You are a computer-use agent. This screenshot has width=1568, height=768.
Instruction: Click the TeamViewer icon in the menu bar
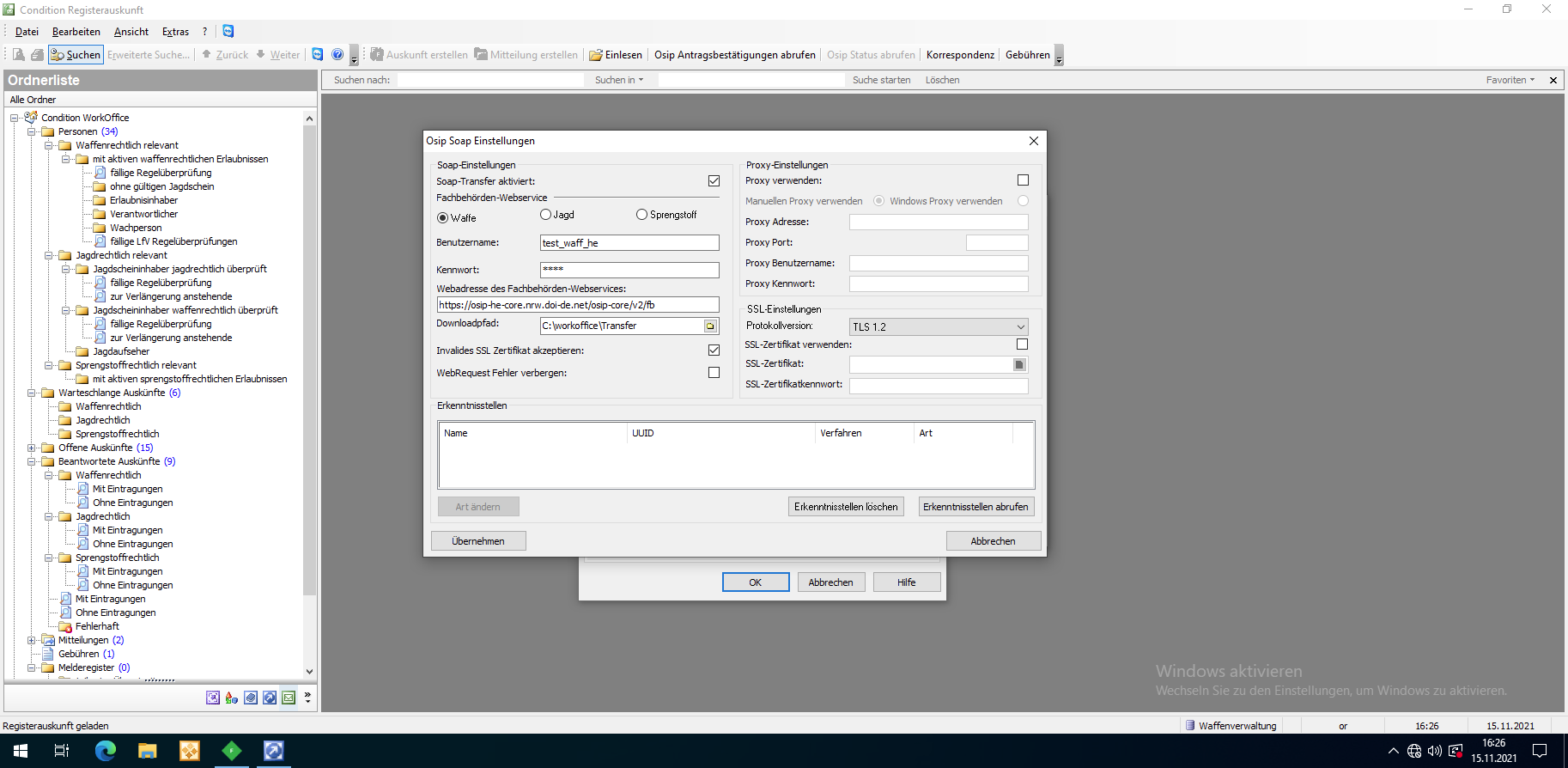pos(228,31)
